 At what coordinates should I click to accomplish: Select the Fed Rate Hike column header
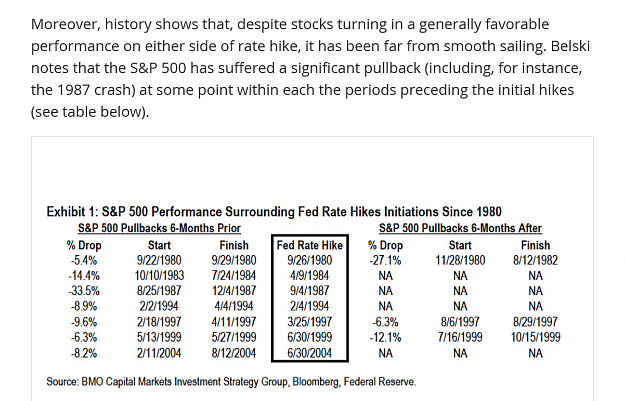click(310, 245)
